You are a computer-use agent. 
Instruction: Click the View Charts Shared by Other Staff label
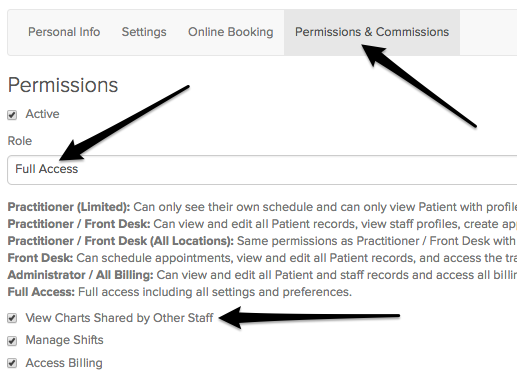point(119,318)
